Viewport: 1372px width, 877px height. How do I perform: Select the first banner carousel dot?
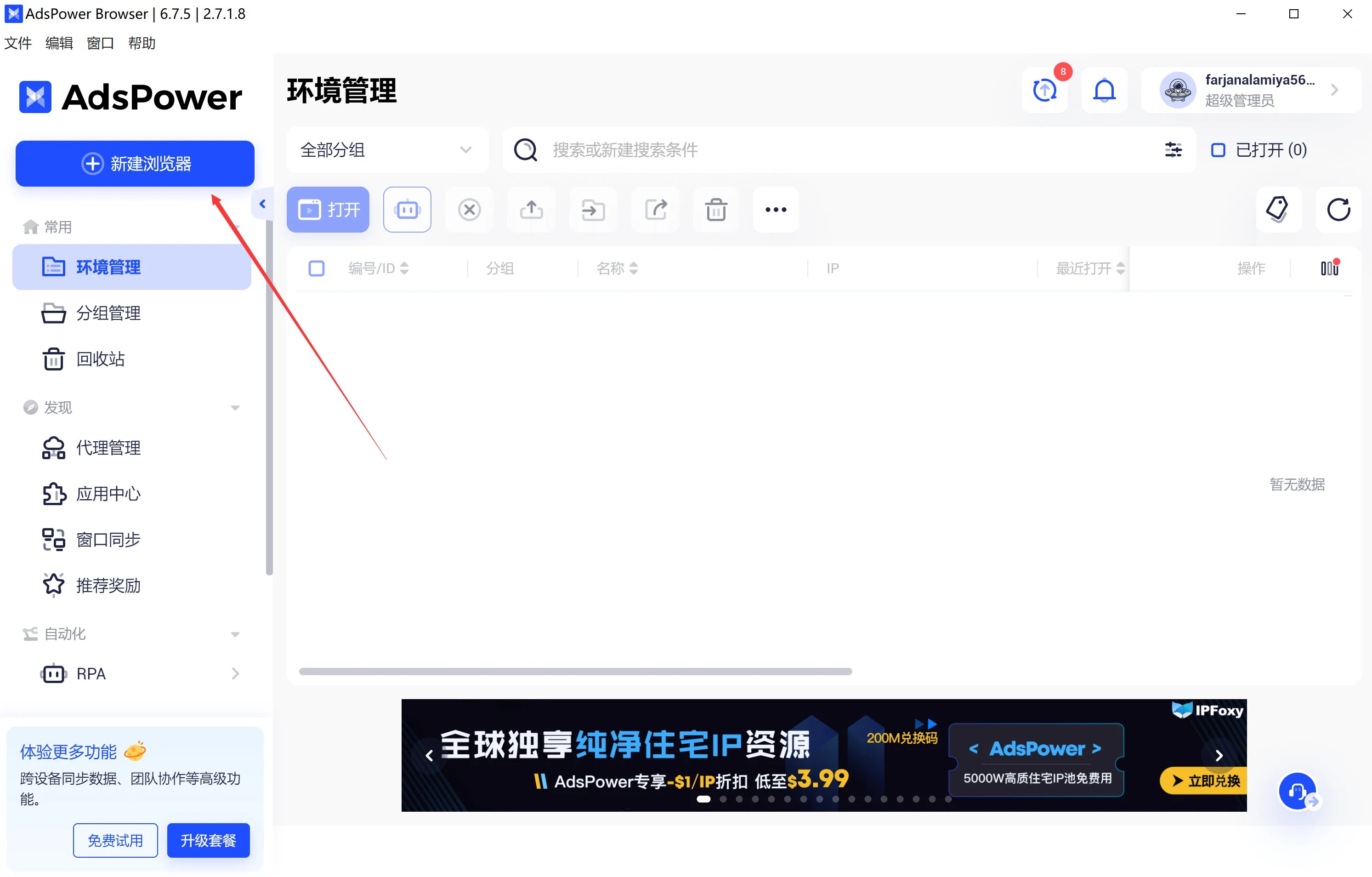tap(703, 799)
